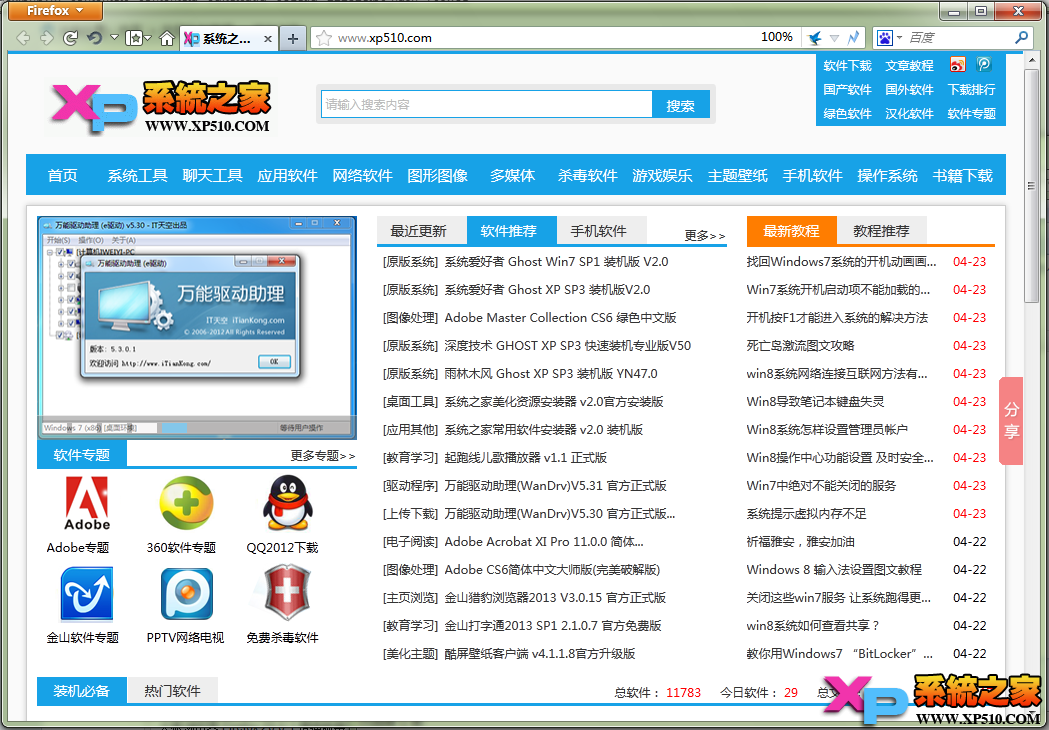Viewport: 1049px width, 730px height.
Task: Open the 杀毒软件 navigation item
Action: [587, 175]
